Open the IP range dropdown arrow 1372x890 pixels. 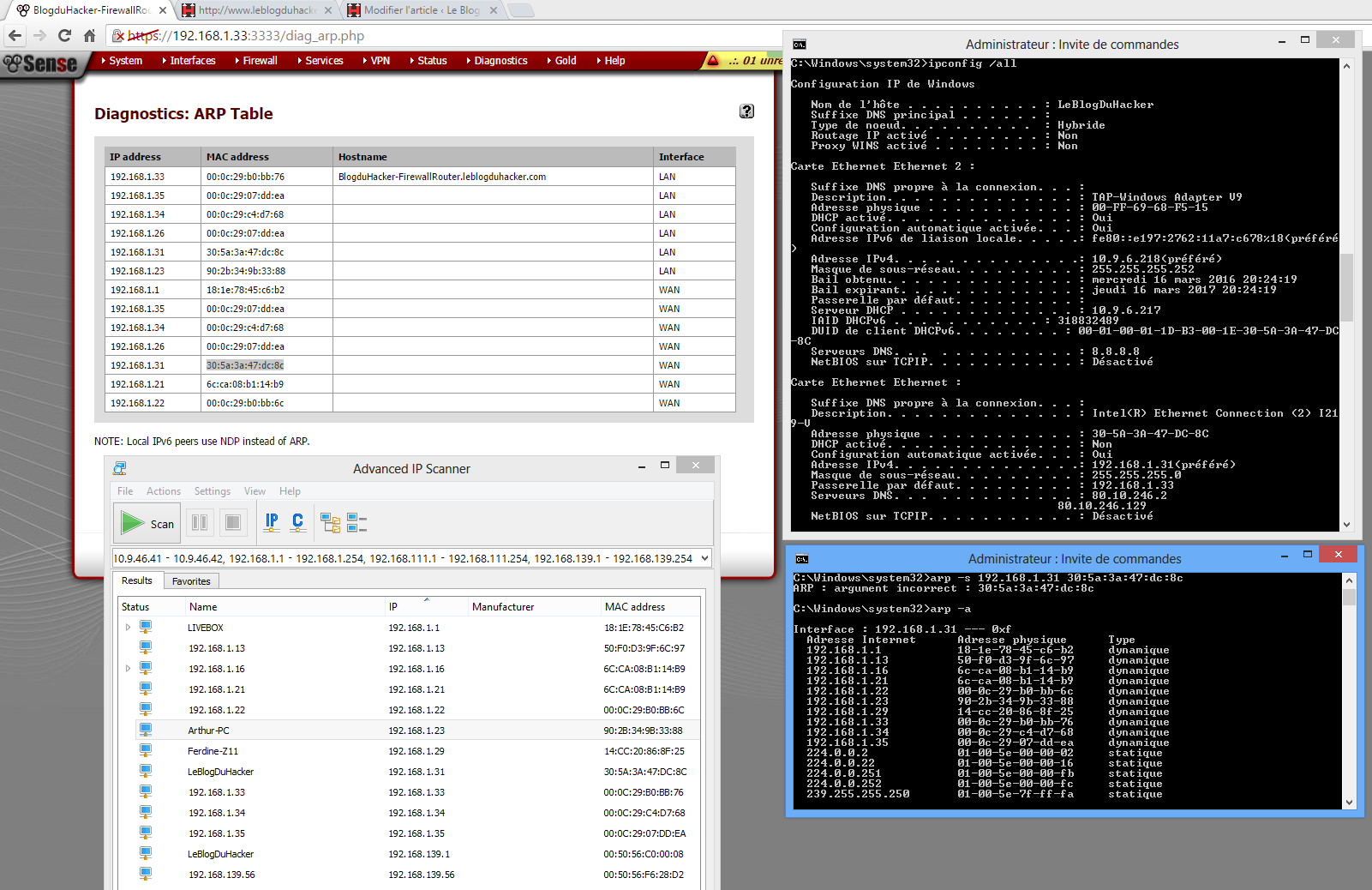click(705, 558)
